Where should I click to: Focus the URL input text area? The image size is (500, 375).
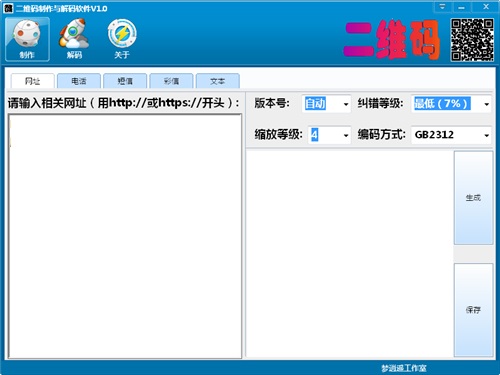pos(125,236)
